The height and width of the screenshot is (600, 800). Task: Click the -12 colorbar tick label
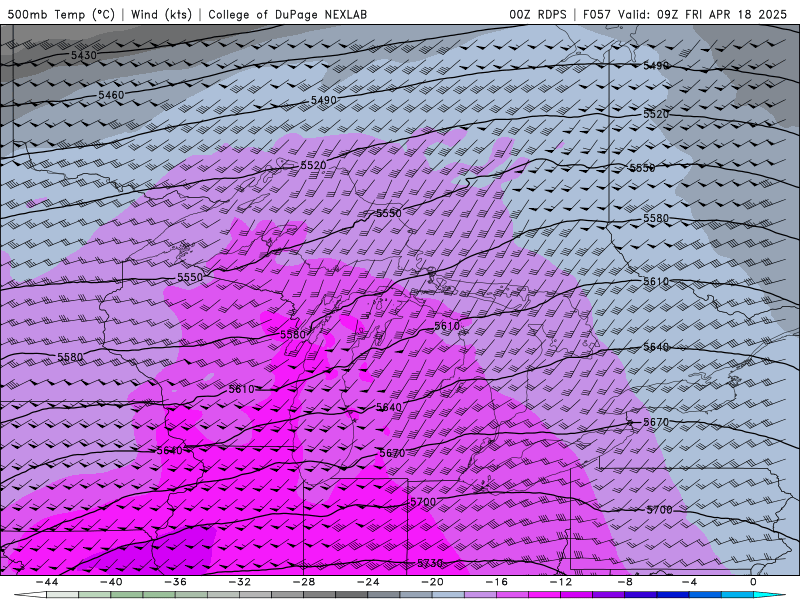(x=561, y=582)
